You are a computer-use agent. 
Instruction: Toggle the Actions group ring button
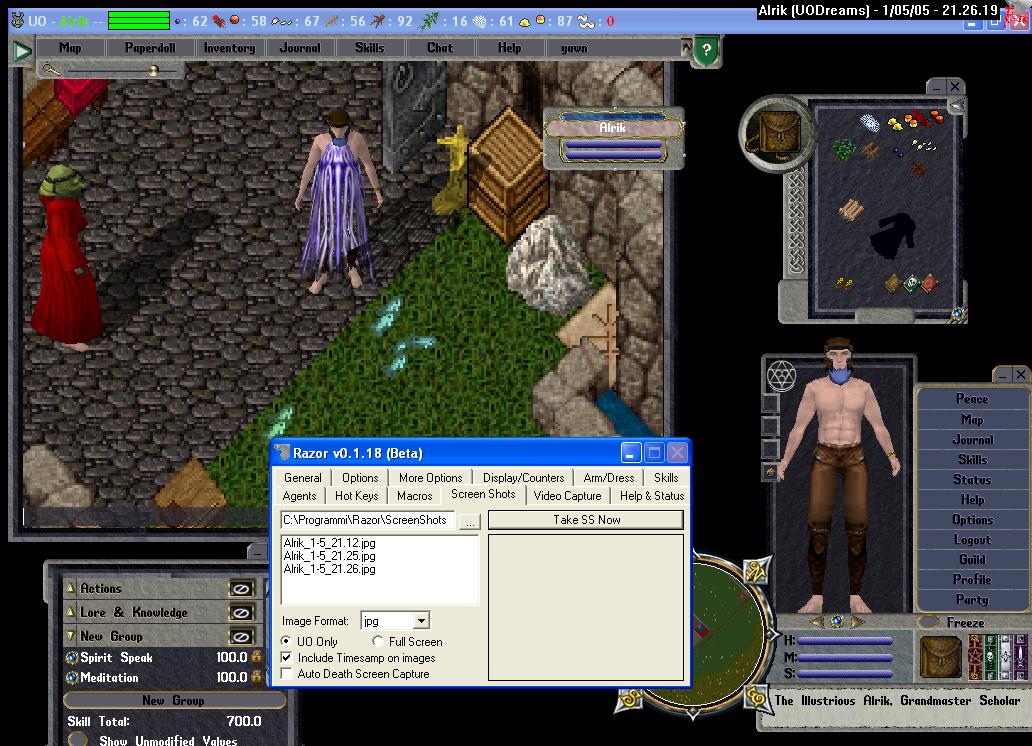click(x=241, y=589)
